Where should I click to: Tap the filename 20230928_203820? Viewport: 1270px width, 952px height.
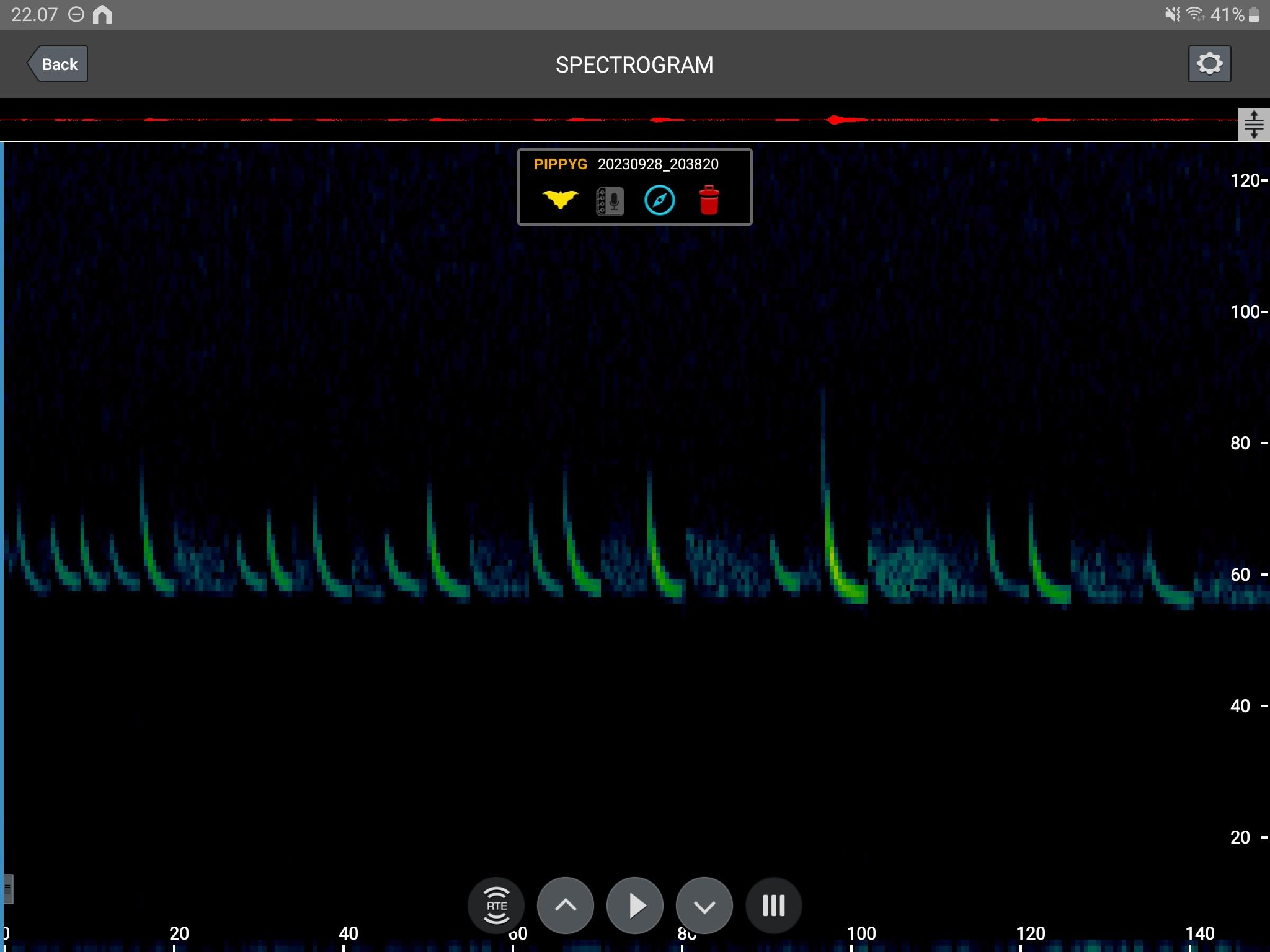[658, 164]
